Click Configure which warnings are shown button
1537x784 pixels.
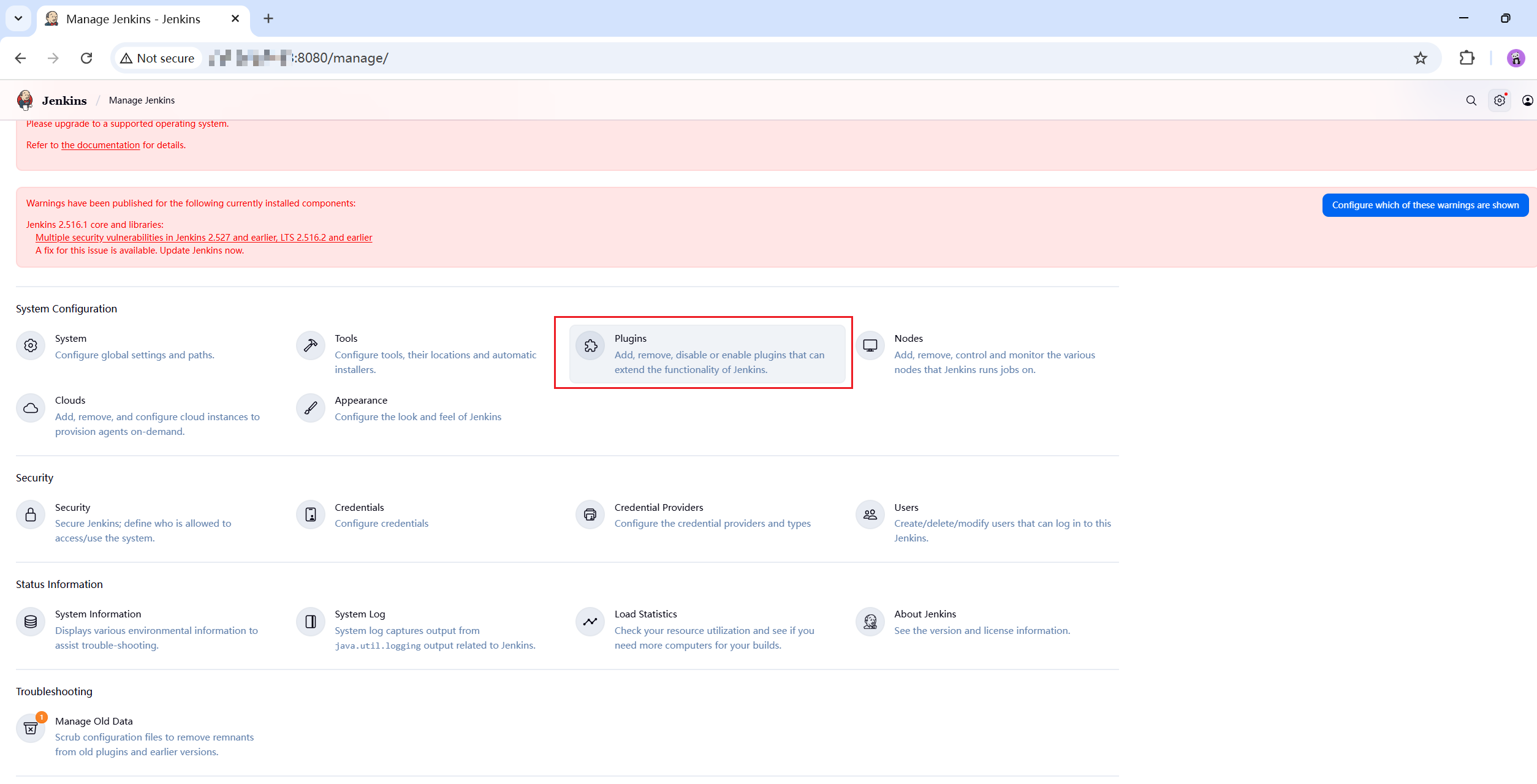tap(1425, 205)
